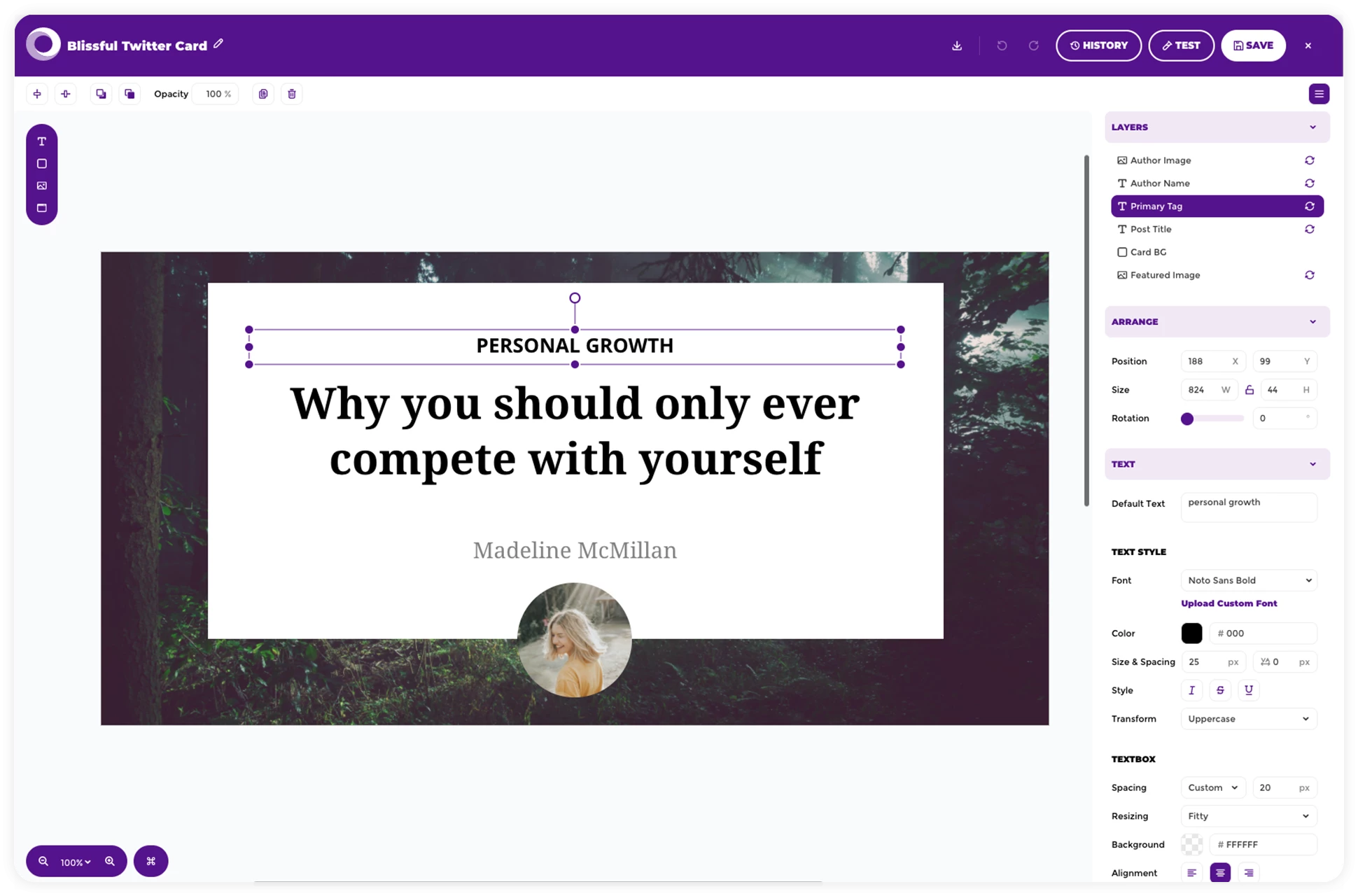
Task: Click the black text color swatch
Action: pyautogui.click(x=1191, y=633)
